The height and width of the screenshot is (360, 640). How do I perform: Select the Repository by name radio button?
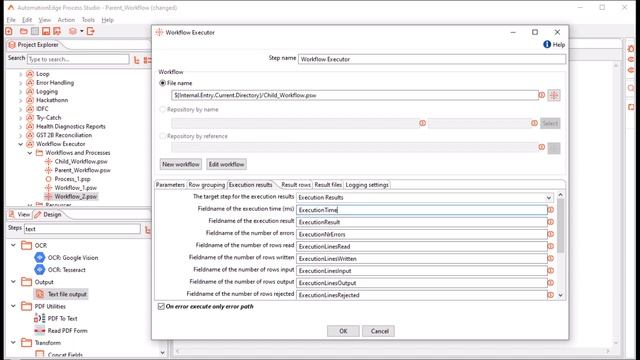tap(162, 109)
